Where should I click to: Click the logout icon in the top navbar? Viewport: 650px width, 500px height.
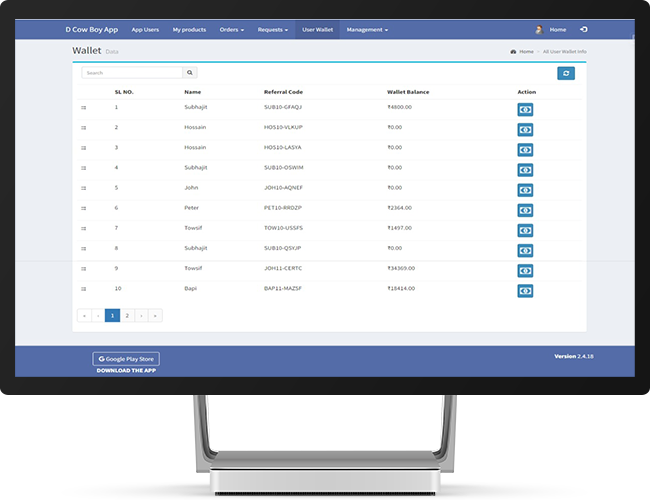[583, 30]
